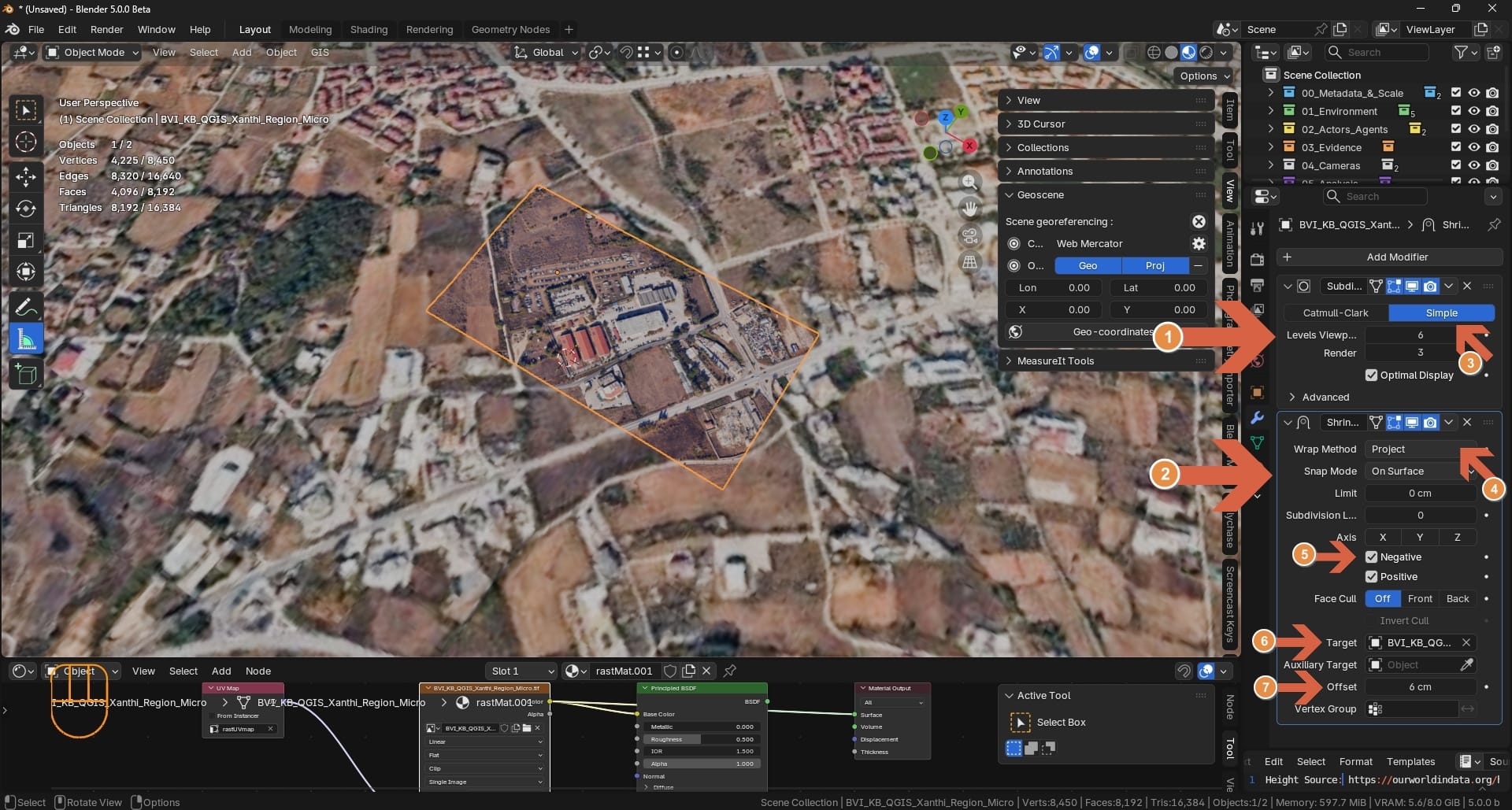
Task: Uncheck the Positive direction checkbox
Action: pyautogui.click(x=1371, y=577)
